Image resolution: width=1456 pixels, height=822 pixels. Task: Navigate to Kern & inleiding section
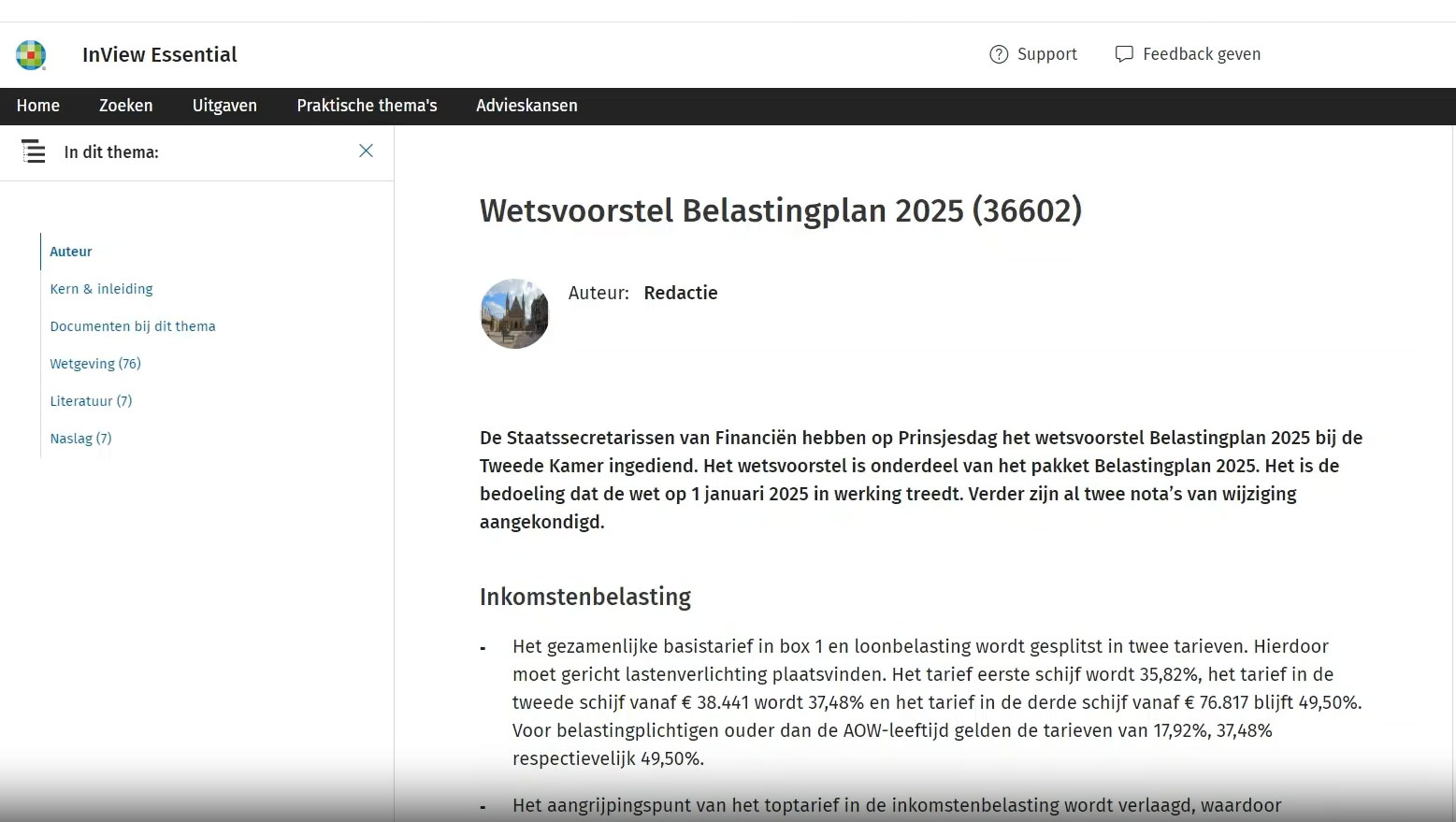101,289
